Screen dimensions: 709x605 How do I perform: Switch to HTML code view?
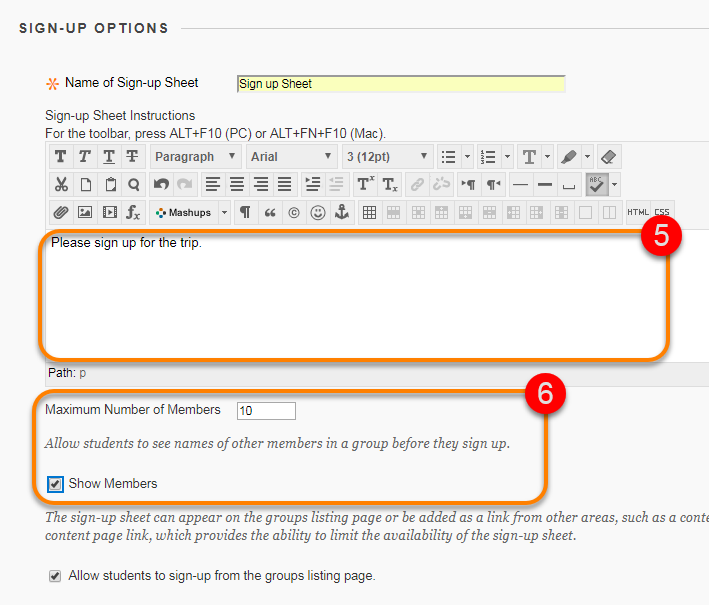tap(638, 213)
